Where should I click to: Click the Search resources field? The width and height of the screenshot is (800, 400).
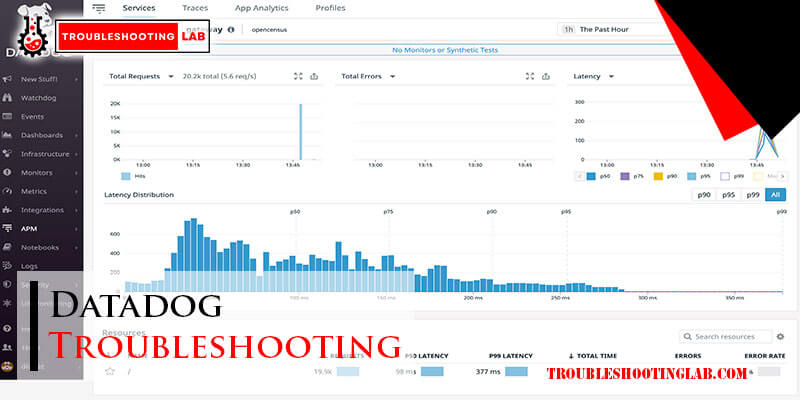pos(730,337)
